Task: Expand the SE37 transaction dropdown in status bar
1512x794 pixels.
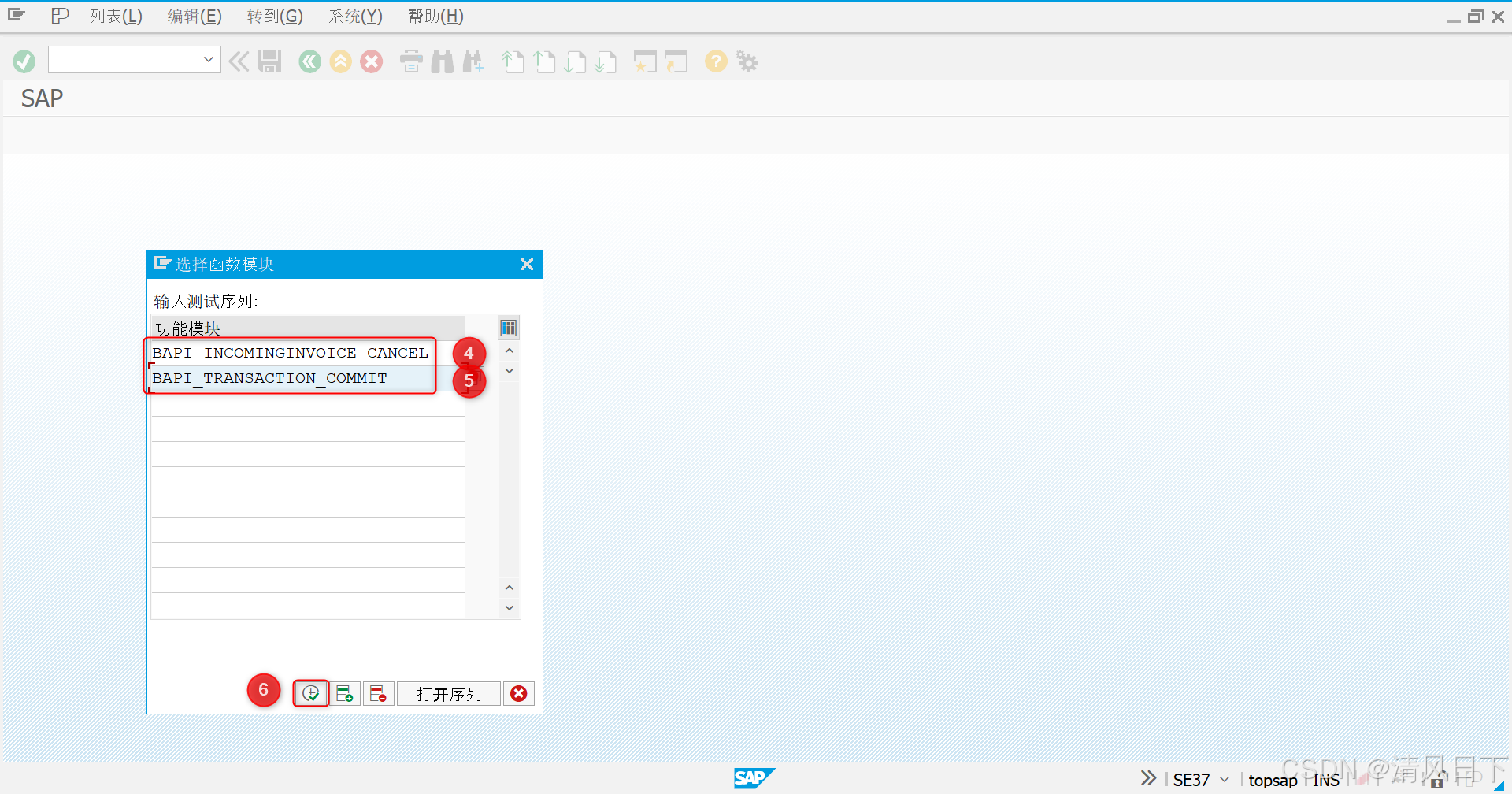Action: click(1223, 780)
